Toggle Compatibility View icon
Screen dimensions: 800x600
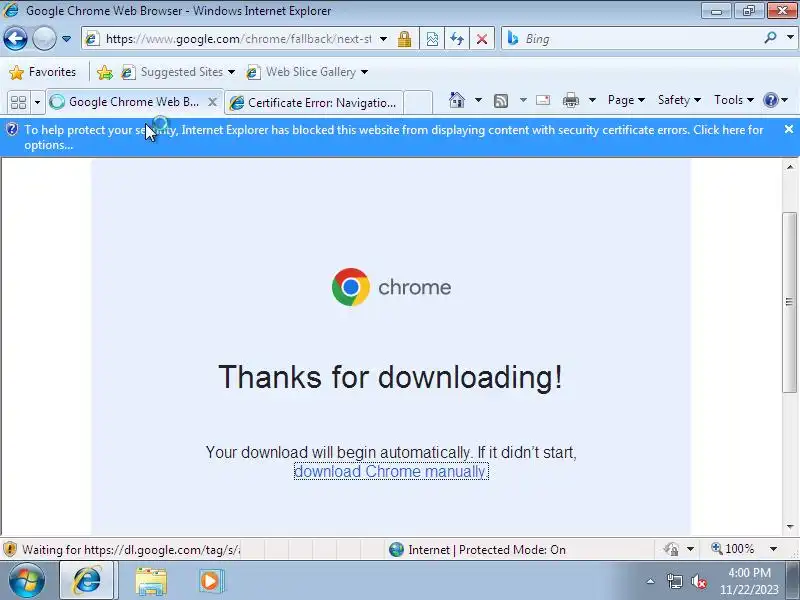click(x=432, y=39)
